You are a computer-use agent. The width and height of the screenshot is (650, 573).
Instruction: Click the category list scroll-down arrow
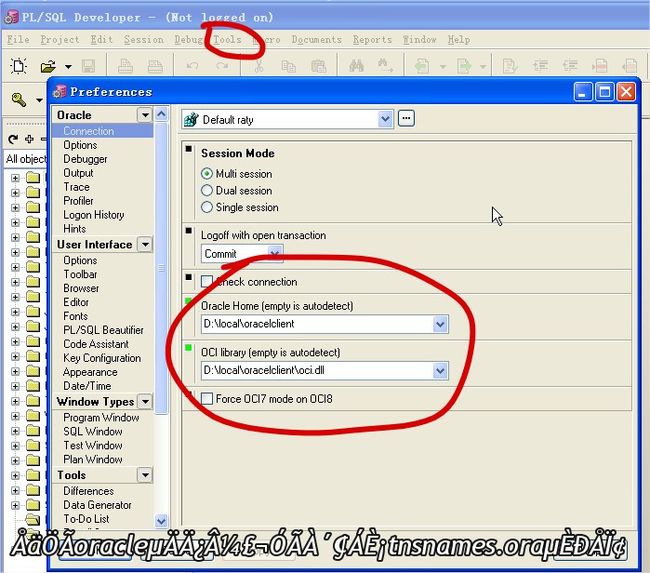[161, 520]
